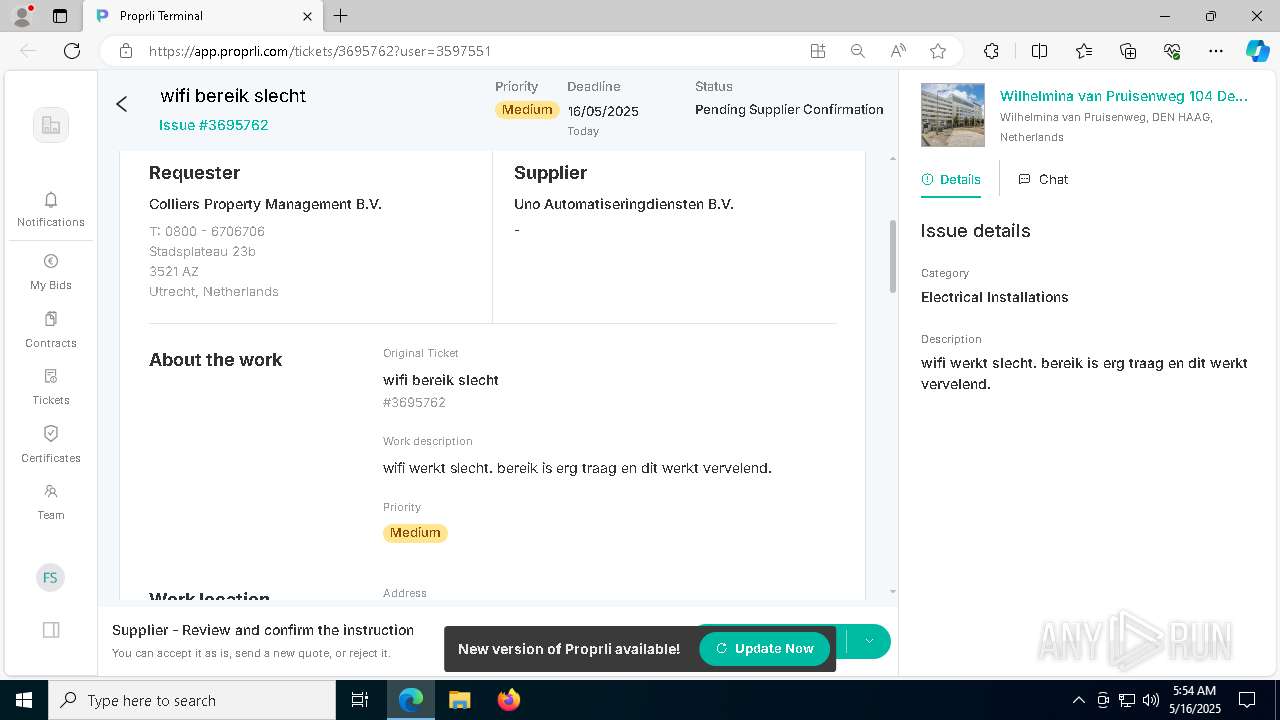
Task: Click Issue #3695762 link
Action: click(214, 125)
